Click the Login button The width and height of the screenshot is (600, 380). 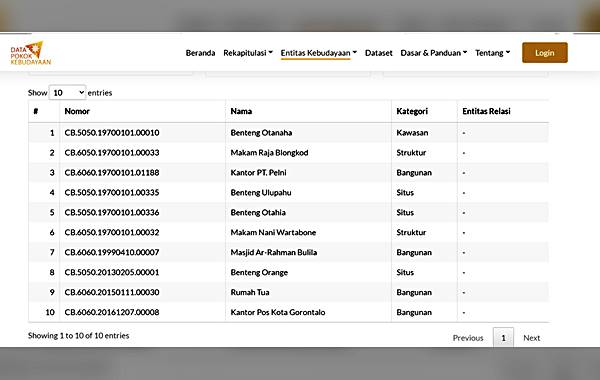(545, 53)
